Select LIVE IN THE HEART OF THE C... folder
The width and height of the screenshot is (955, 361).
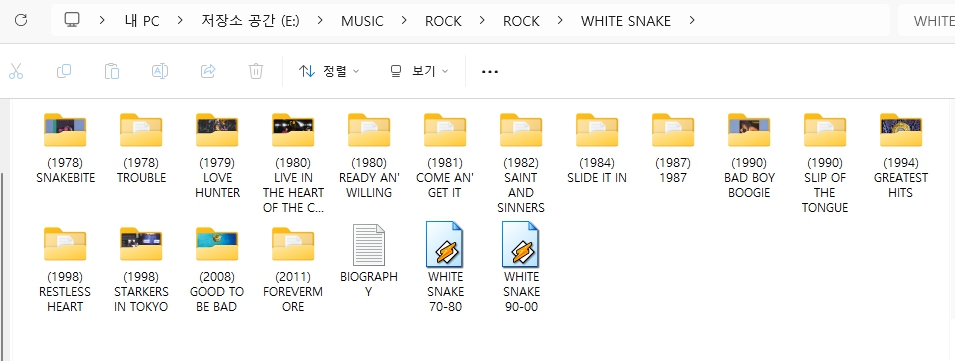coord(294,163)
